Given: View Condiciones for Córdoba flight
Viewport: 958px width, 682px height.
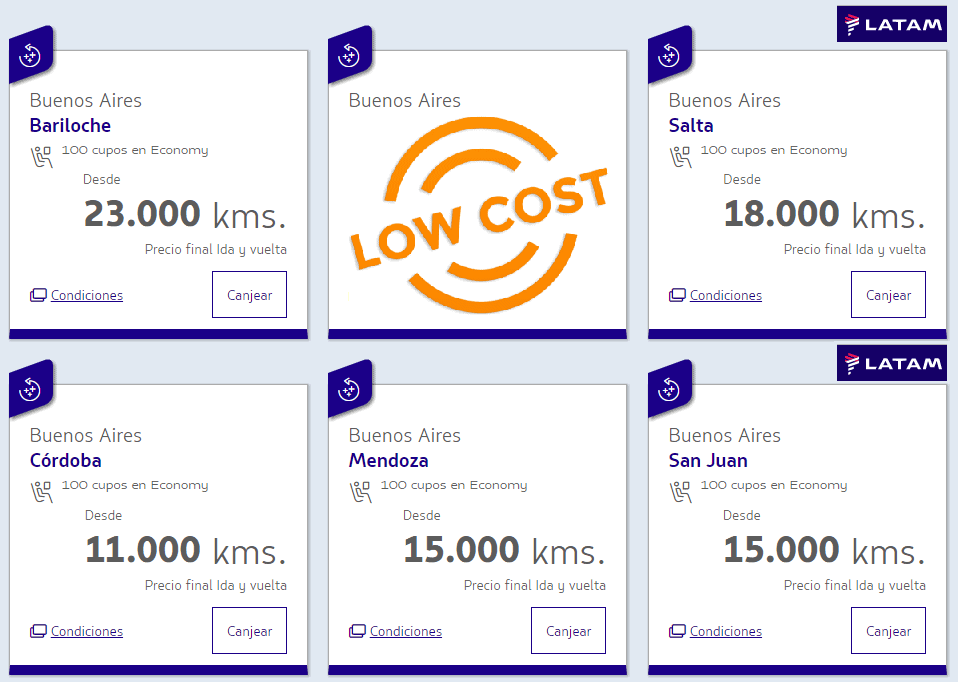Looking at the screenshot, I should pyautogui.click(x=87, y=631).
